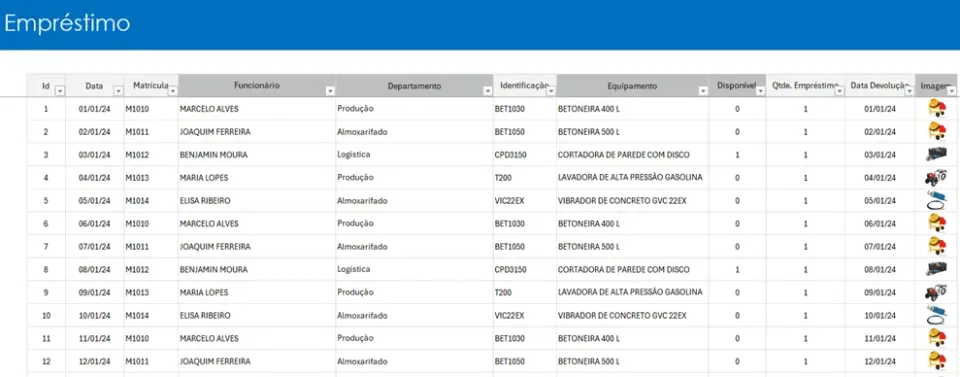Screen dimensions: 960x377
Task: Select the Equipamento column header
Action: [x=632, y=86]
